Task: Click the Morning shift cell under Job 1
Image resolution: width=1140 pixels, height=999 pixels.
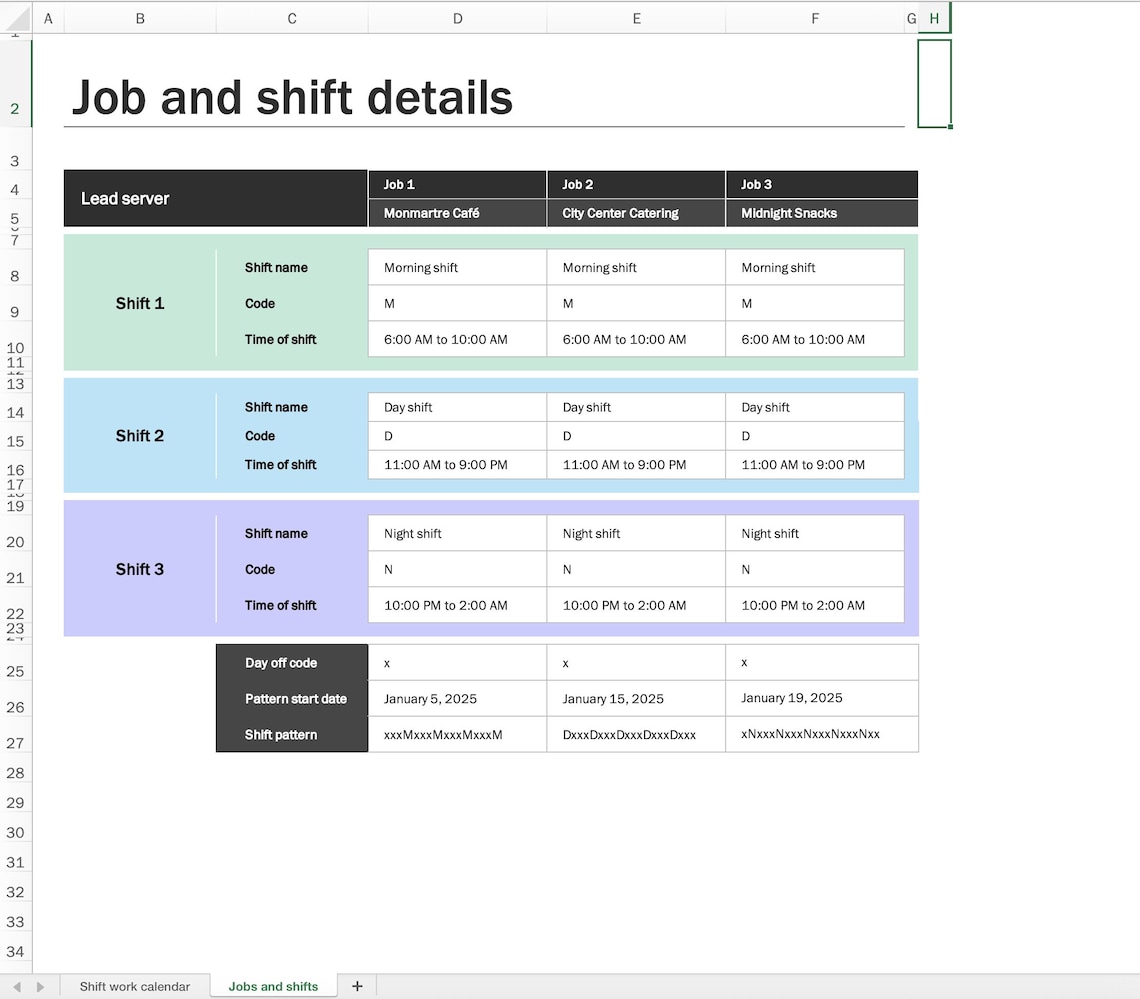Action: click(x=457, y=267)
